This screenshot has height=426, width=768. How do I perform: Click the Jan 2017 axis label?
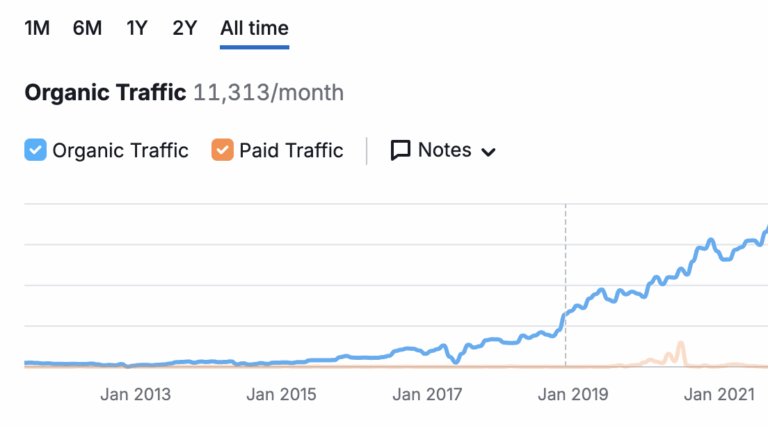427,394
